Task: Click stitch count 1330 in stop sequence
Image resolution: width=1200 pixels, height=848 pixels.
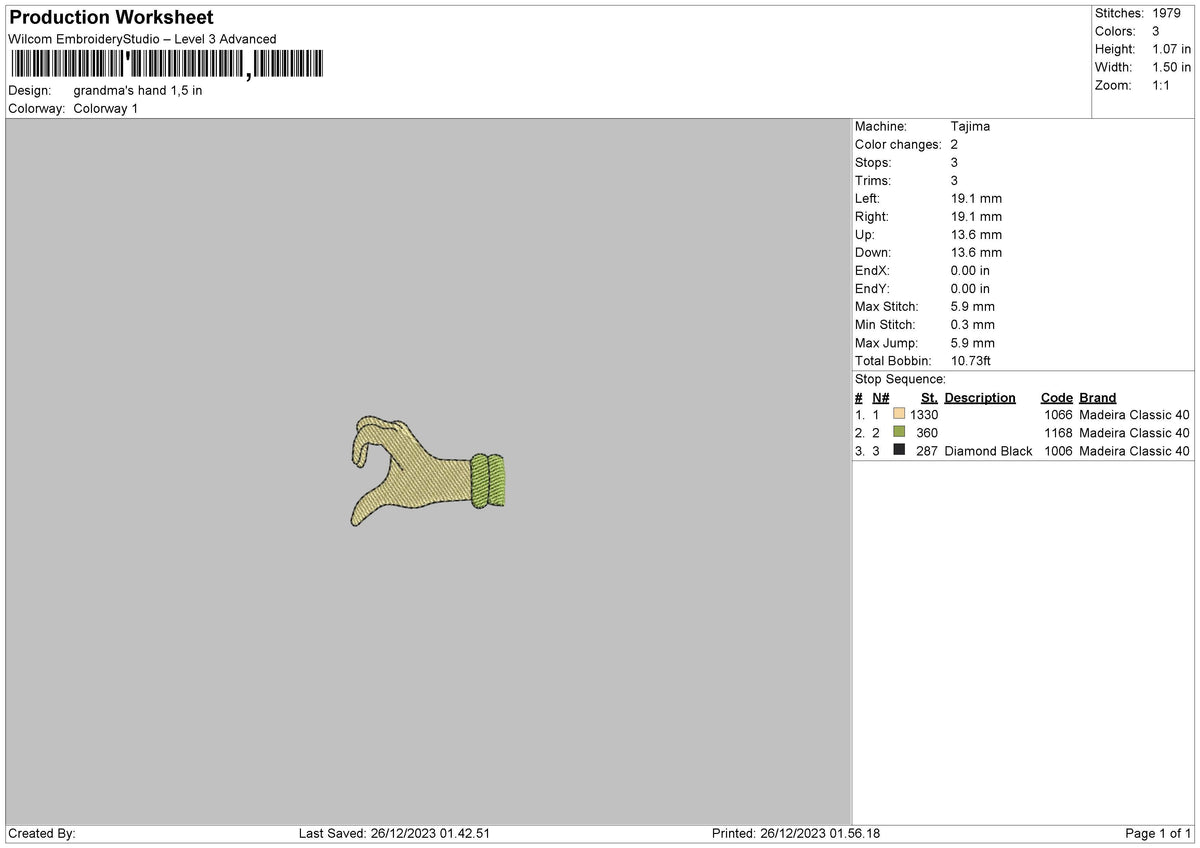Action: pos(924,414)
